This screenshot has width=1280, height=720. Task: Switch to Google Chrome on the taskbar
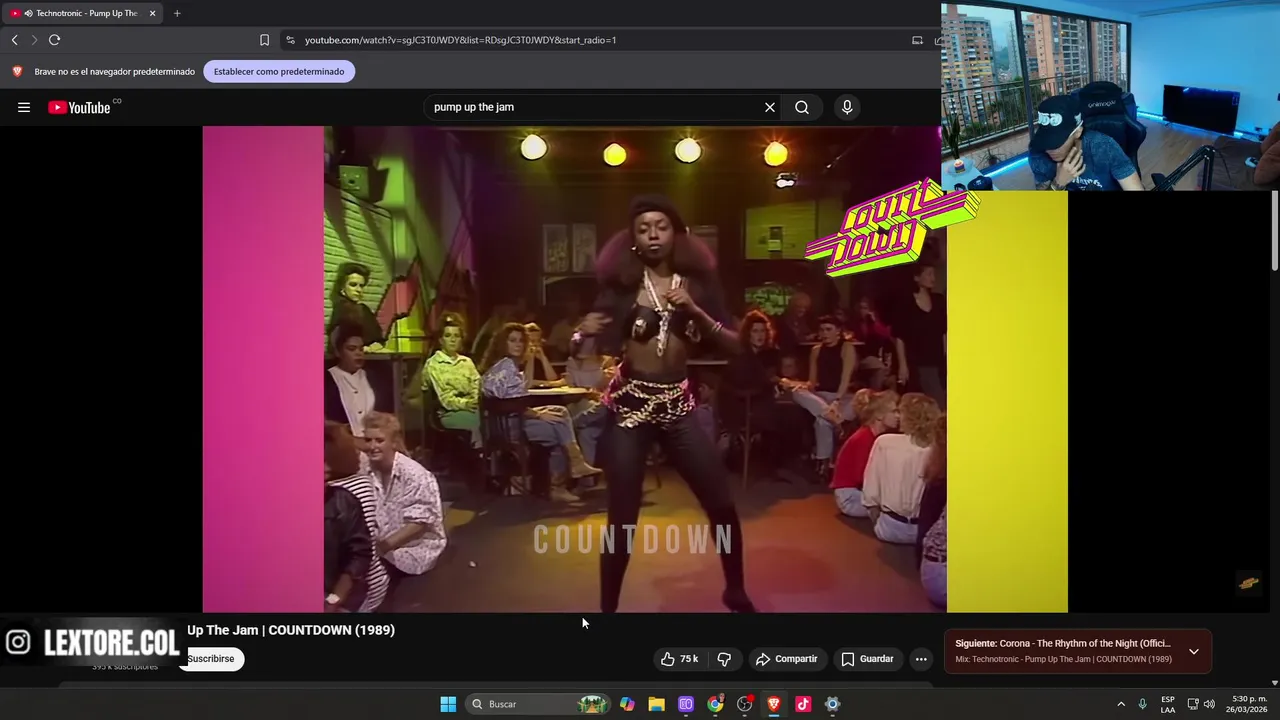pos(715,704)
